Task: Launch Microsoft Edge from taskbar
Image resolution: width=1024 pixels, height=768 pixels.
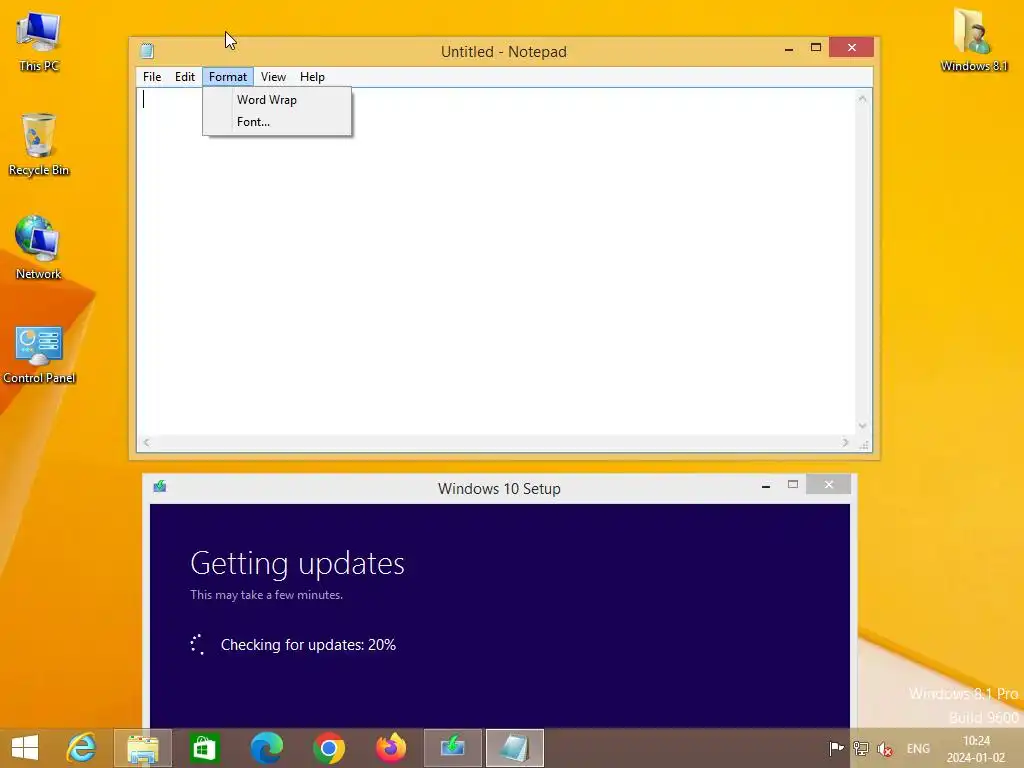Action: pyautogui.click(x=266, y=748)
